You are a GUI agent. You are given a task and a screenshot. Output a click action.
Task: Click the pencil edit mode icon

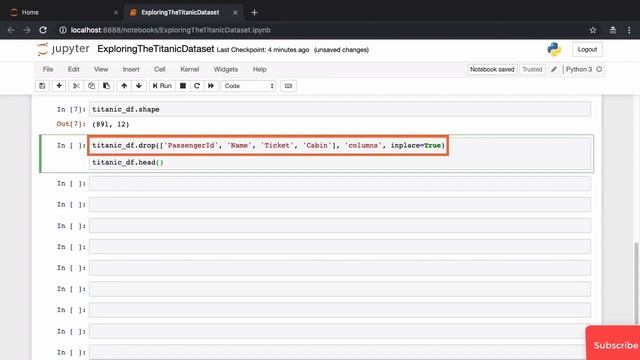click(554, 69)
